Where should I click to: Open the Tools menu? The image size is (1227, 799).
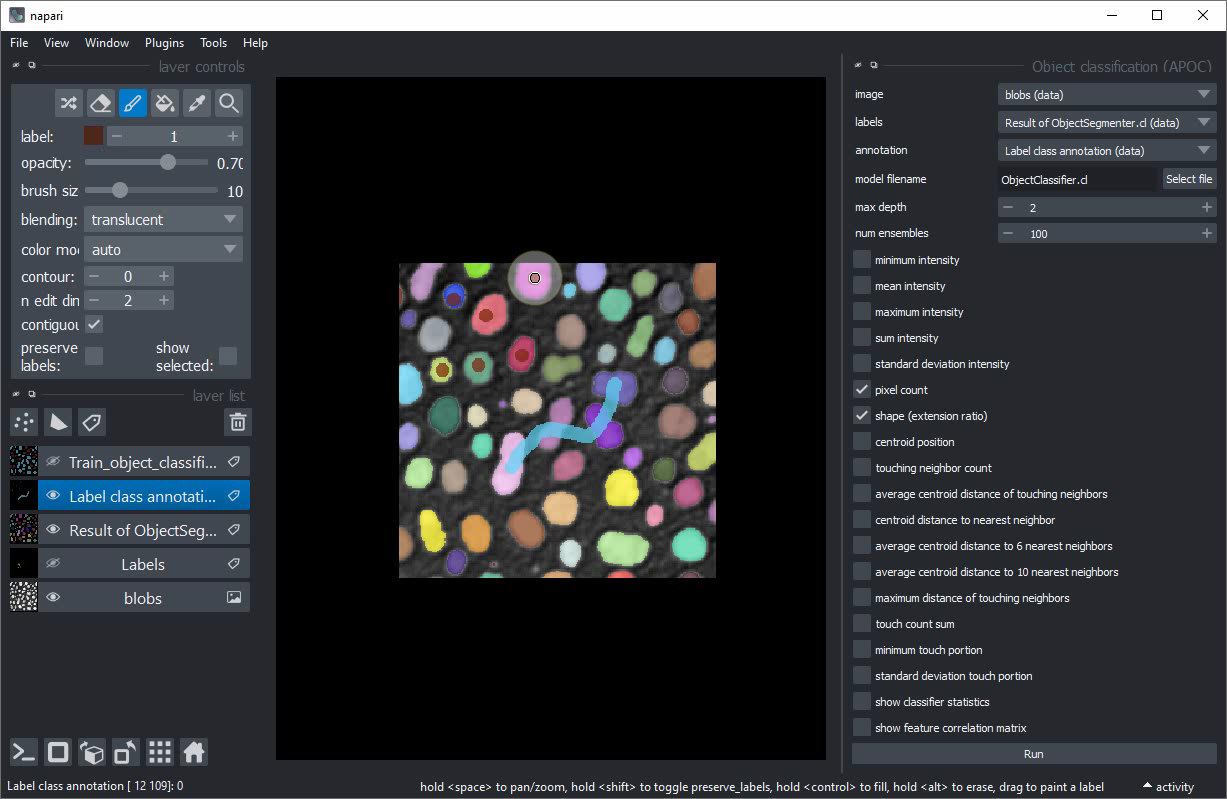(x=213, y=43)
